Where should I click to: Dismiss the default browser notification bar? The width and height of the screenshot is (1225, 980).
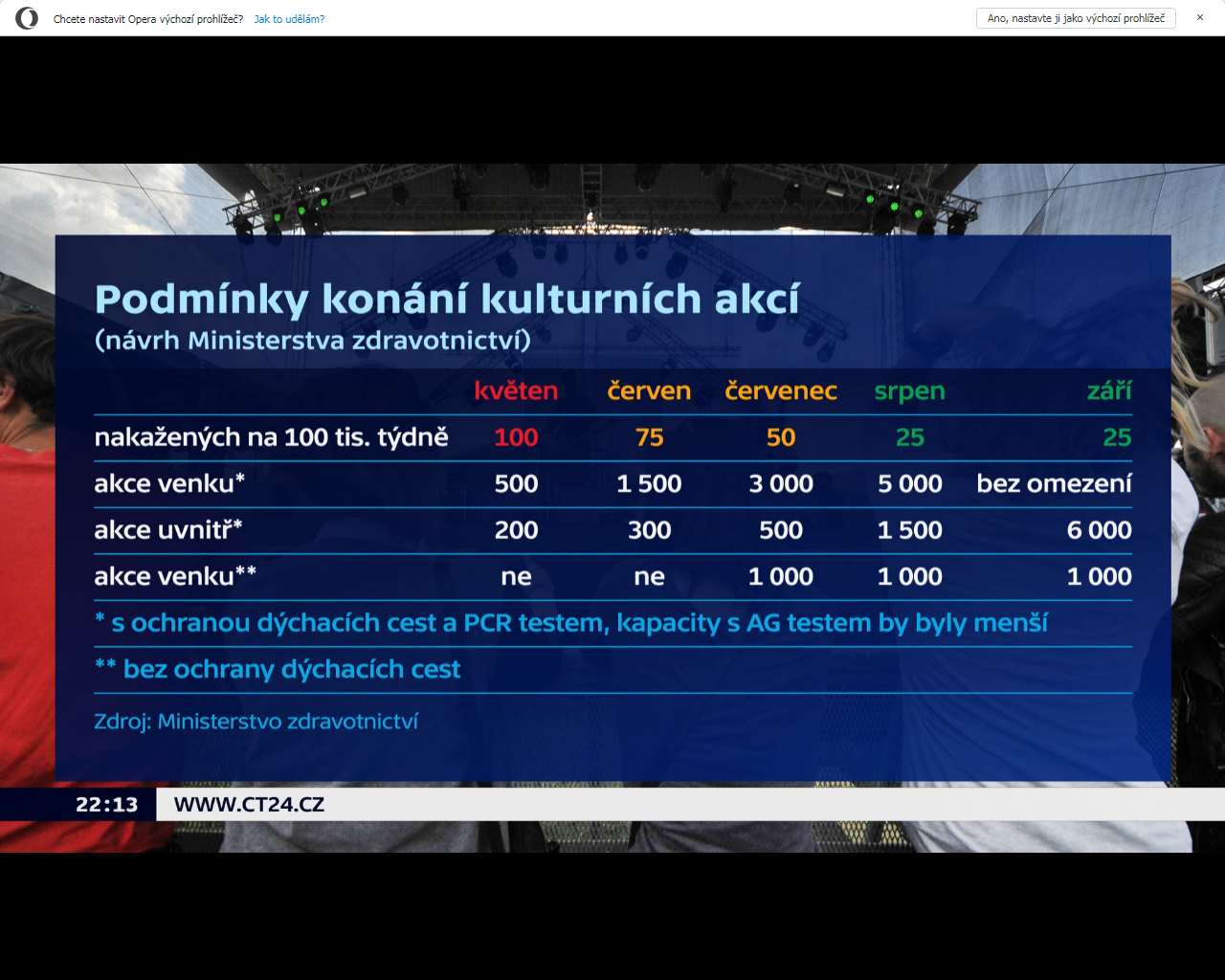tap(1200, 17)
